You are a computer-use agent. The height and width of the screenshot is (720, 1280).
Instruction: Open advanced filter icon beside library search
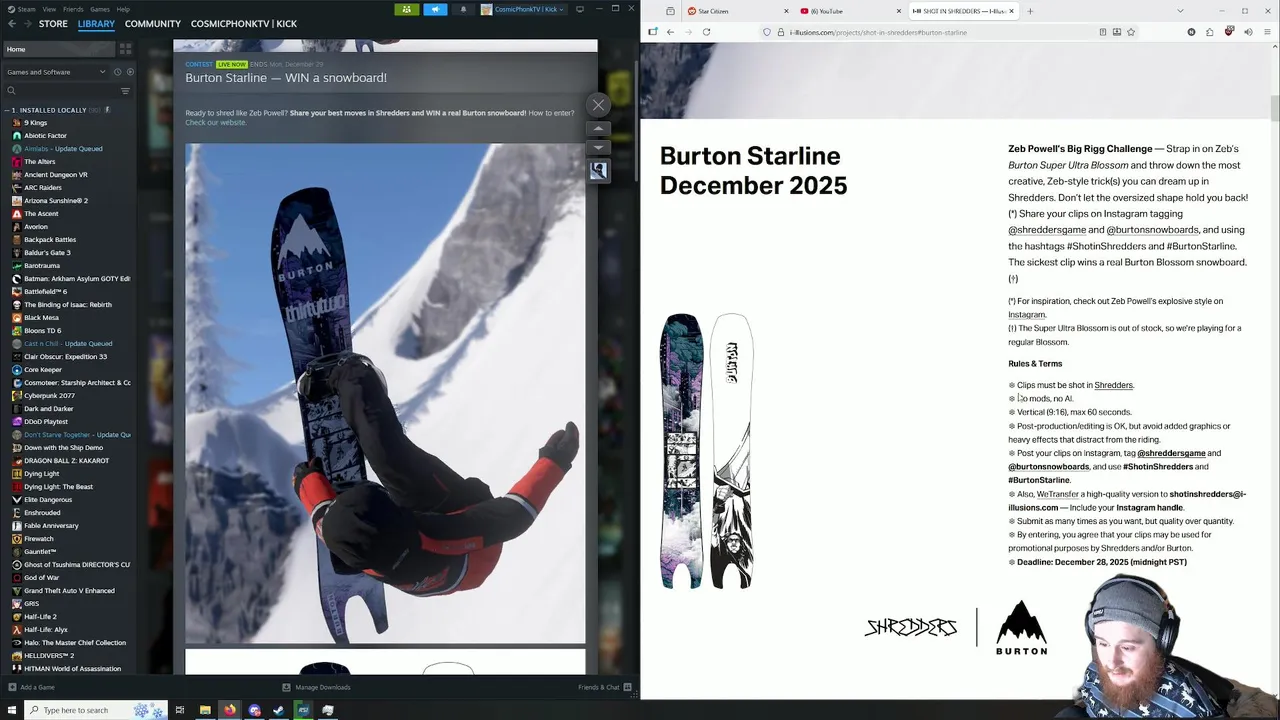click(x=125, y=91)
